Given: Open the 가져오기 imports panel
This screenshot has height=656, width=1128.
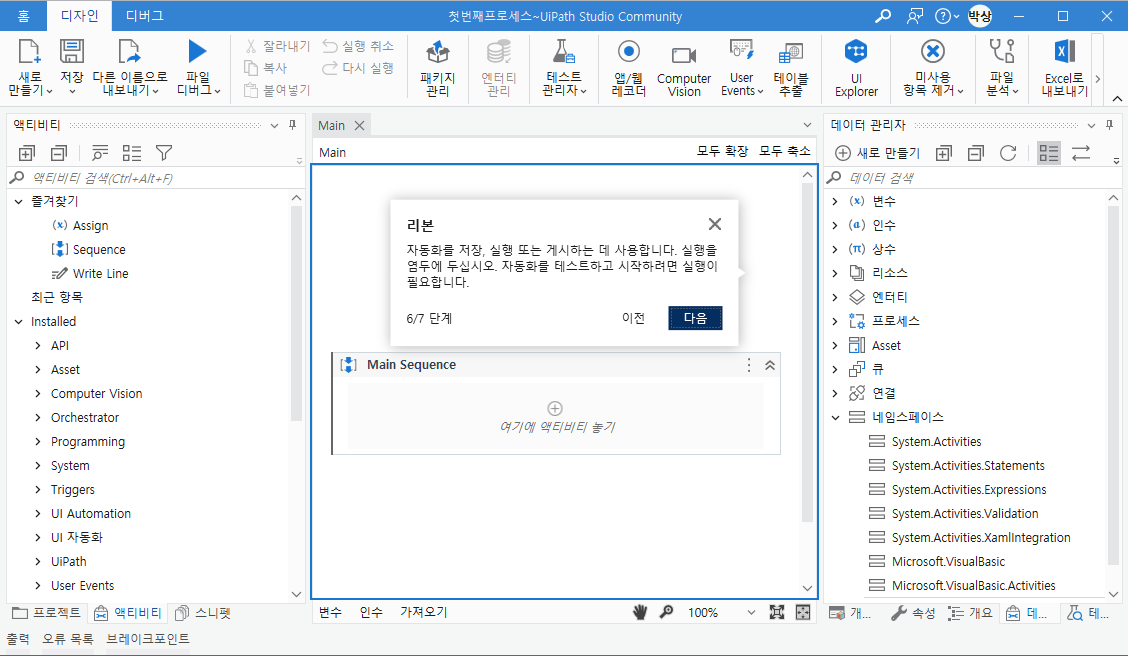Looking at the screenshot, I should point(424,612).
